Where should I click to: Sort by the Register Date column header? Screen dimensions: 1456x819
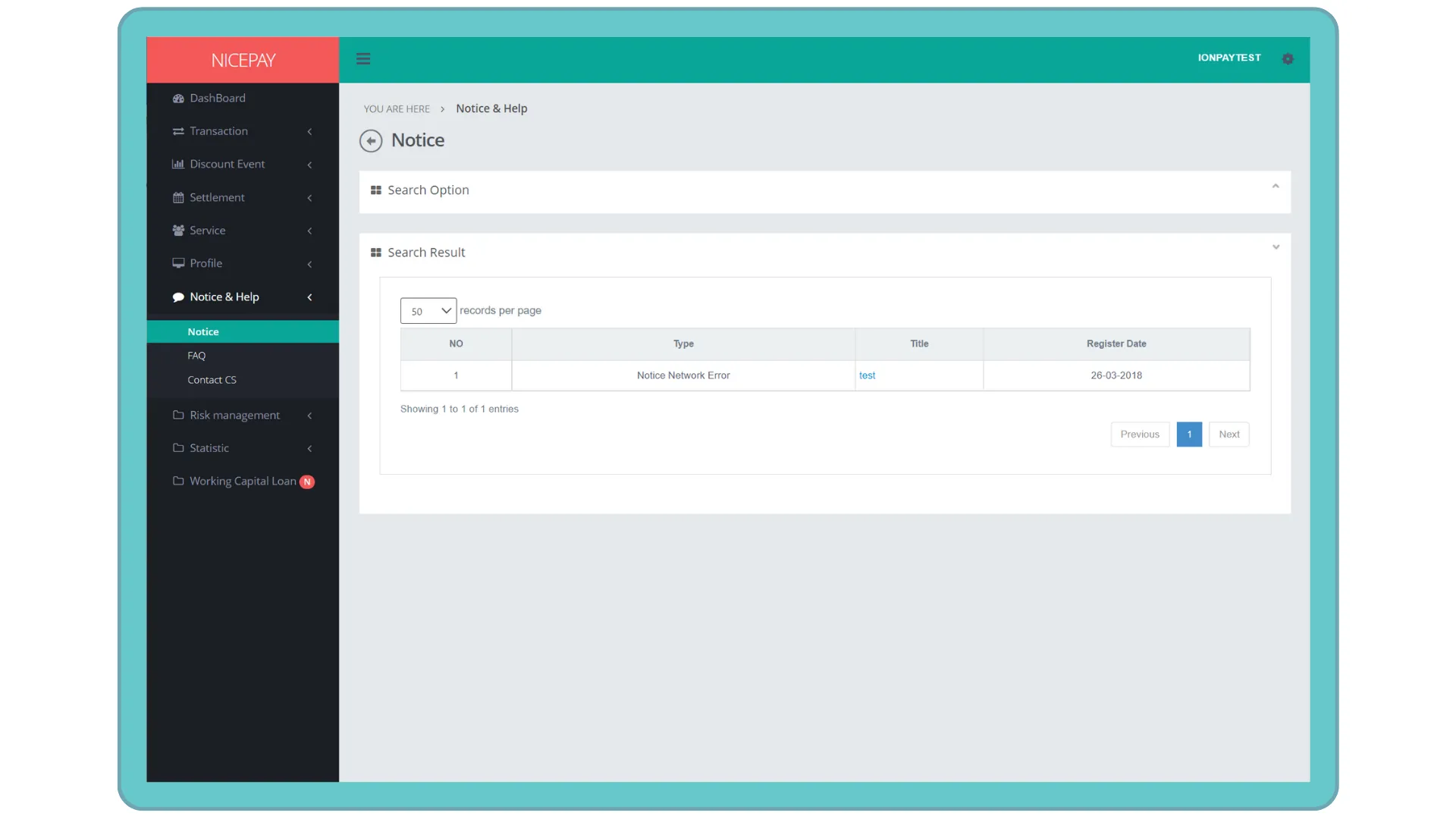(1116, 344)
